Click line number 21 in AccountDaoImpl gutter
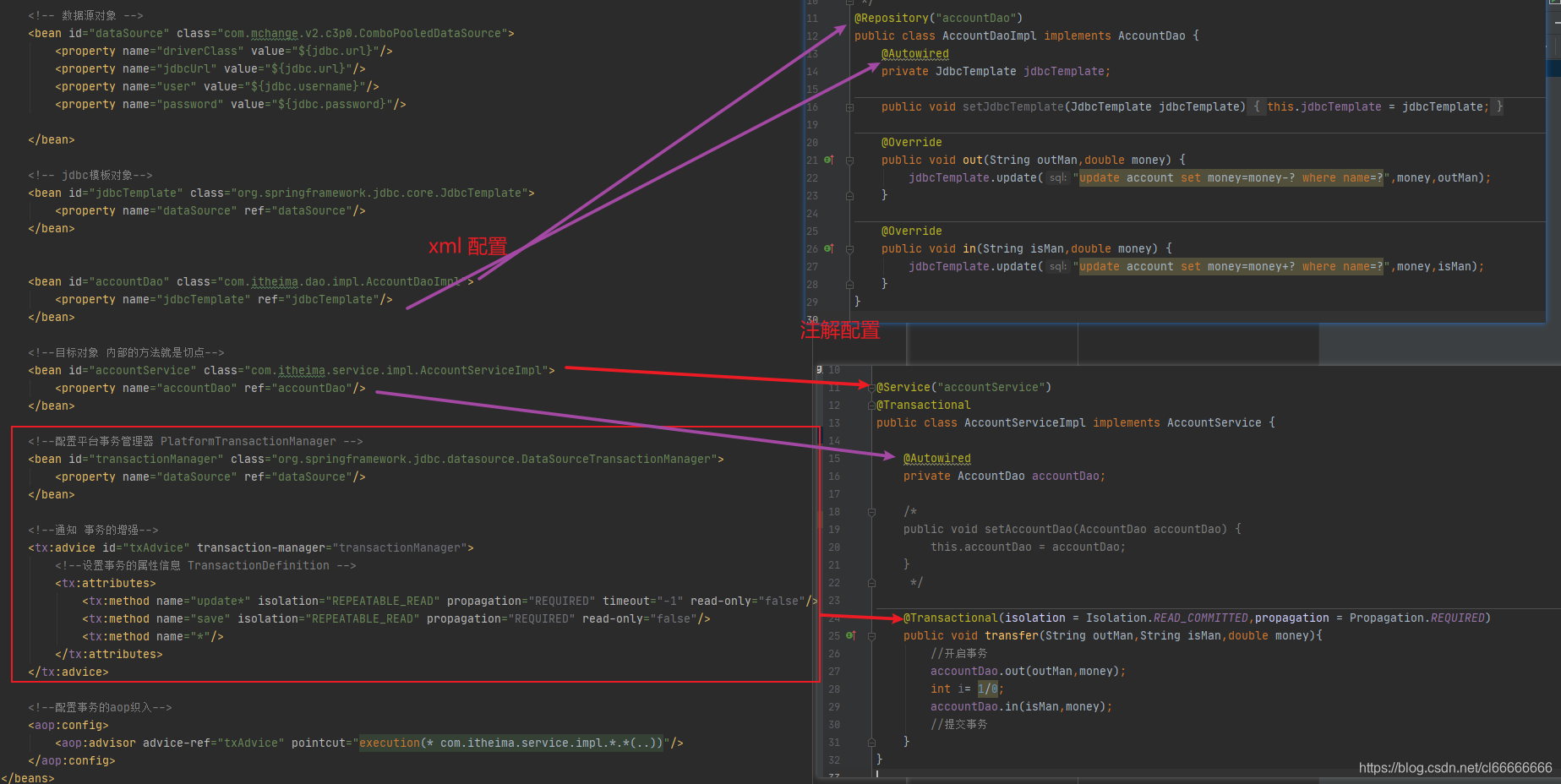This screenshot has width=1561, height=784. point(812,160)
